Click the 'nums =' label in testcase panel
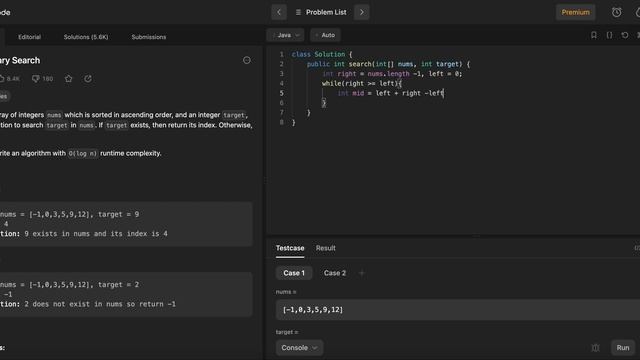This screenshot has height=360, width=640. pyautogui.click(x=286, y=292)
